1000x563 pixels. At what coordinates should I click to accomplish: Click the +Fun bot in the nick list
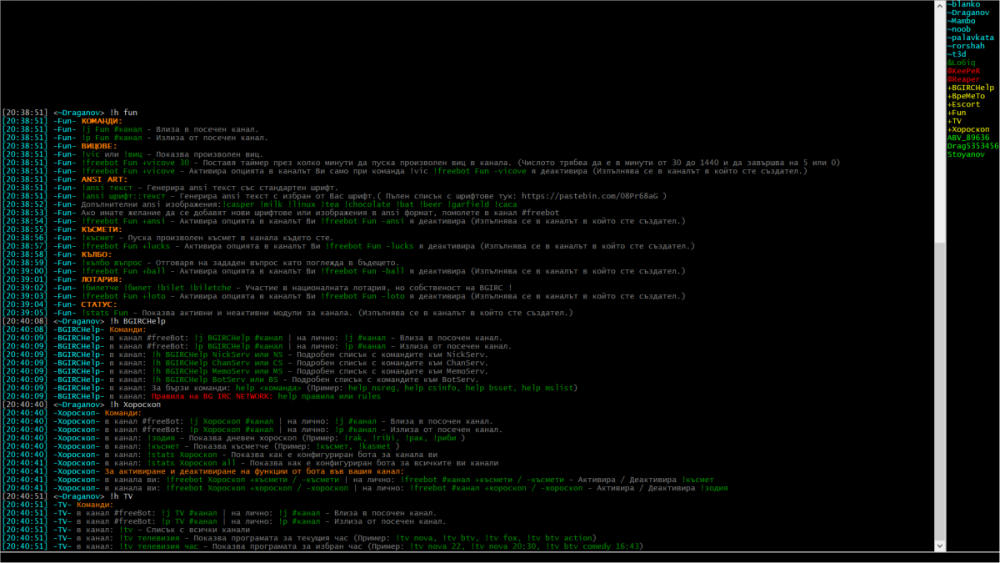956,113
